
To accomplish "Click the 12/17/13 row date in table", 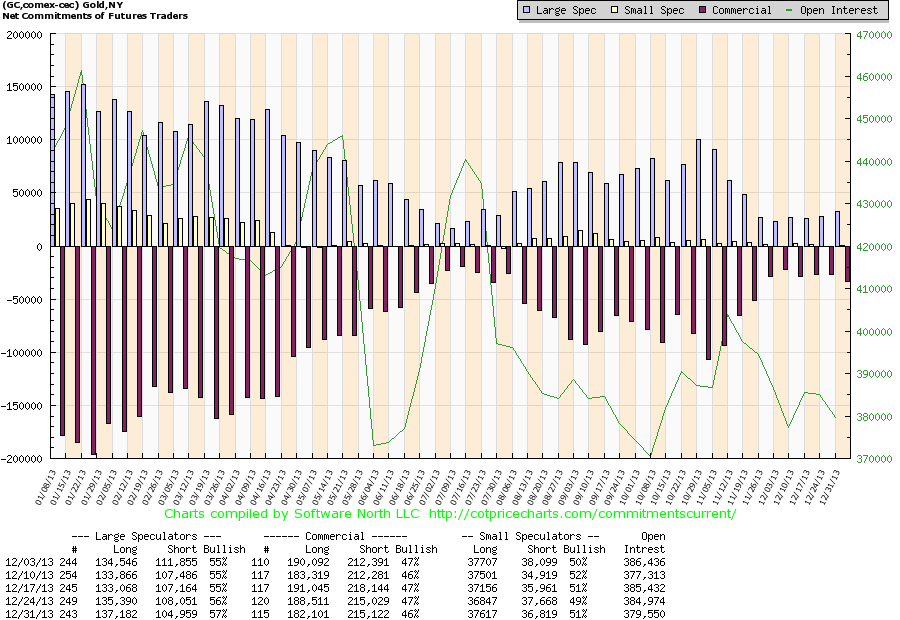I will (x=28, y=588).
